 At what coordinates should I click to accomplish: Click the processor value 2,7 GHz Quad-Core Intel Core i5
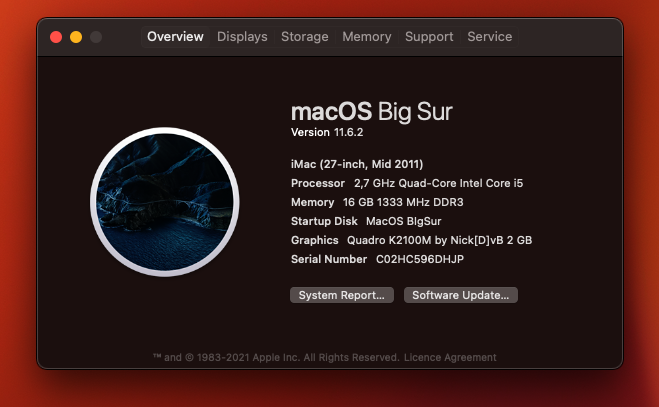click(438, 183)
